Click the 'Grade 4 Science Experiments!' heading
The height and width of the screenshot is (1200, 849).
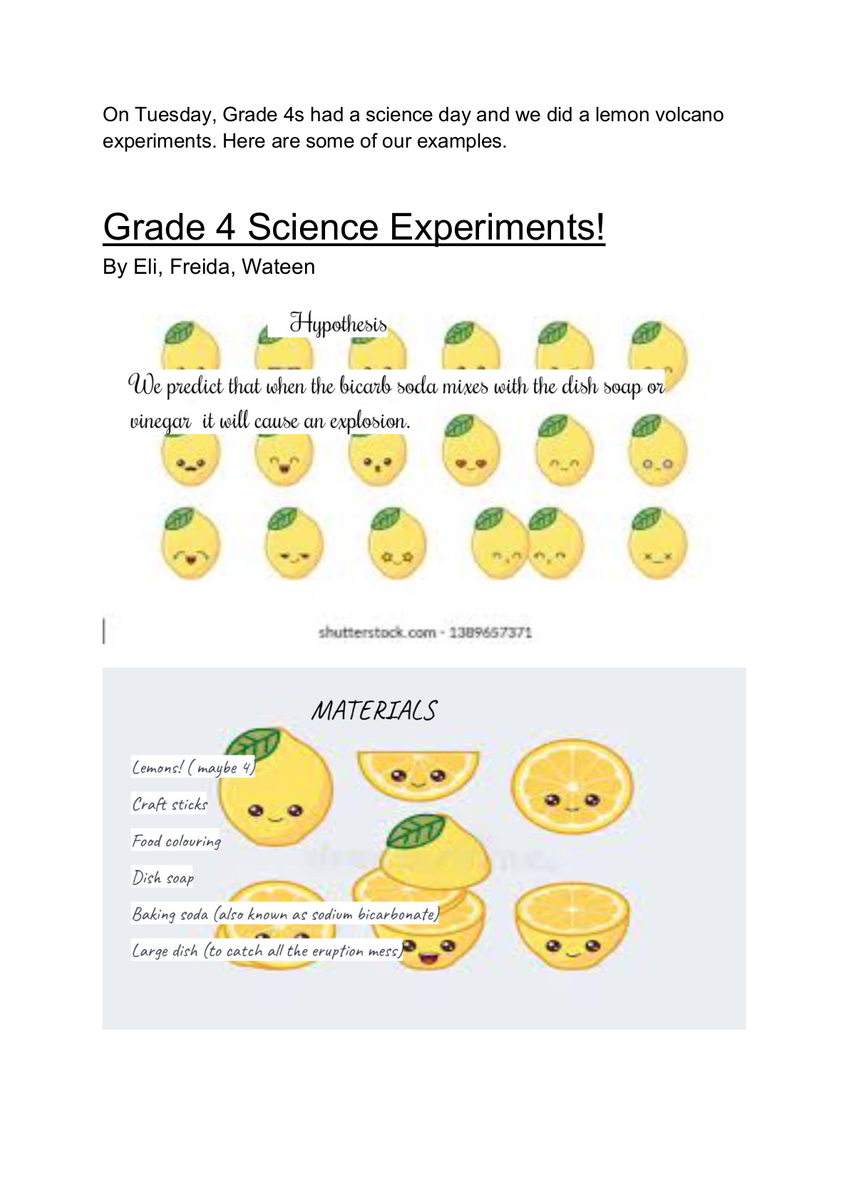(x=354, y=228)
